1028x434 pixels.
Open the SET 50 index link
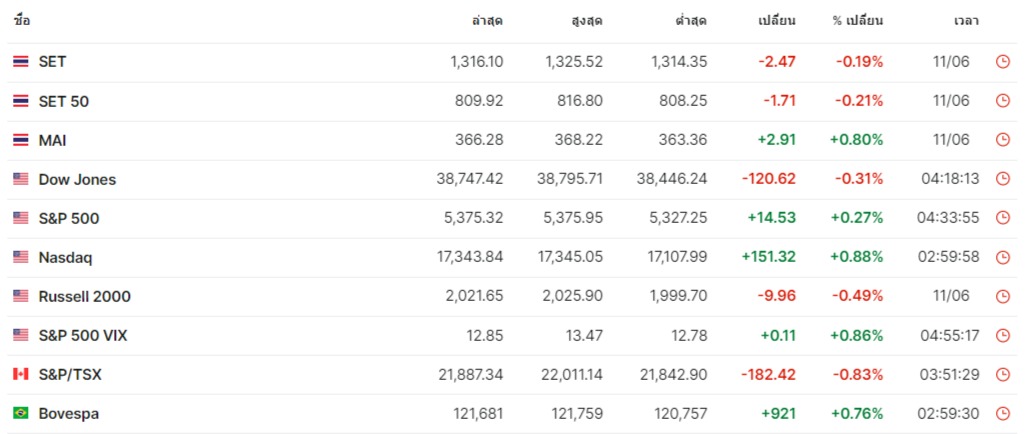(64, 101)
